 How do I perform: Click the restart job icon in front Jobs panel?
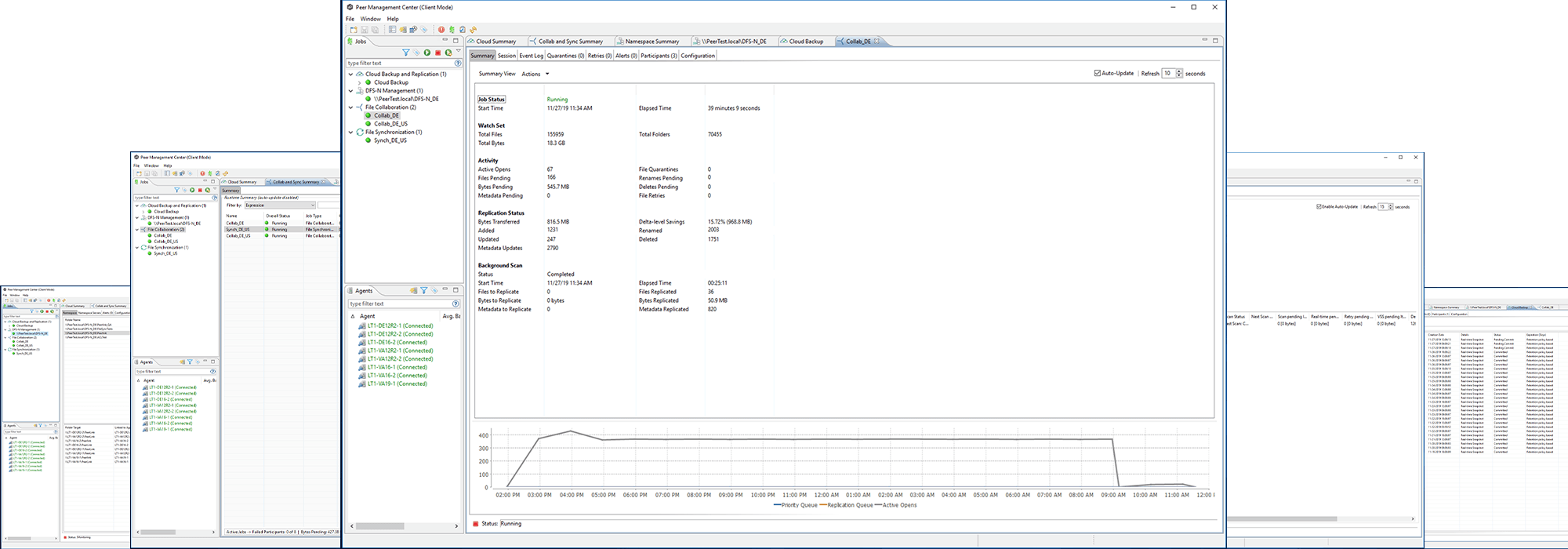[x=448, y=53]
